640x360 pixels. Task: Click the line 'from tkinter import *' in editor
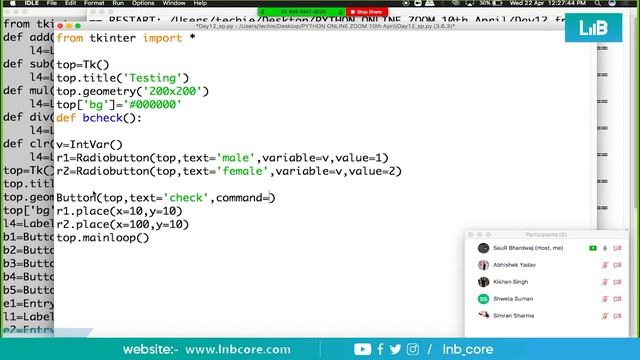click(x=126, y=38)
